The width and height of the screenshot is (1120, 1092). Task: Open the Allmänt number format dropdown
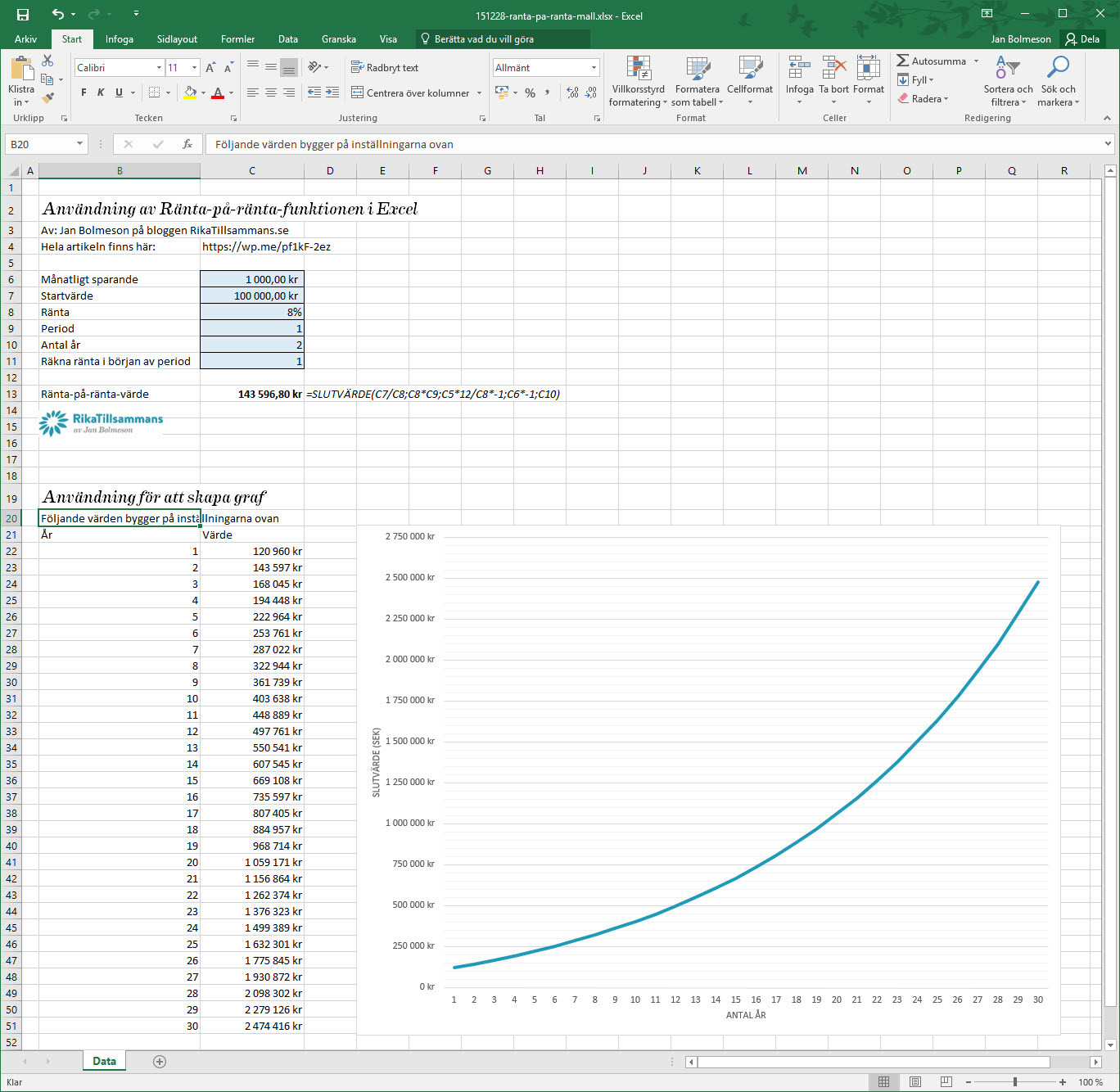pyautogui.click(x=594, y=68)
